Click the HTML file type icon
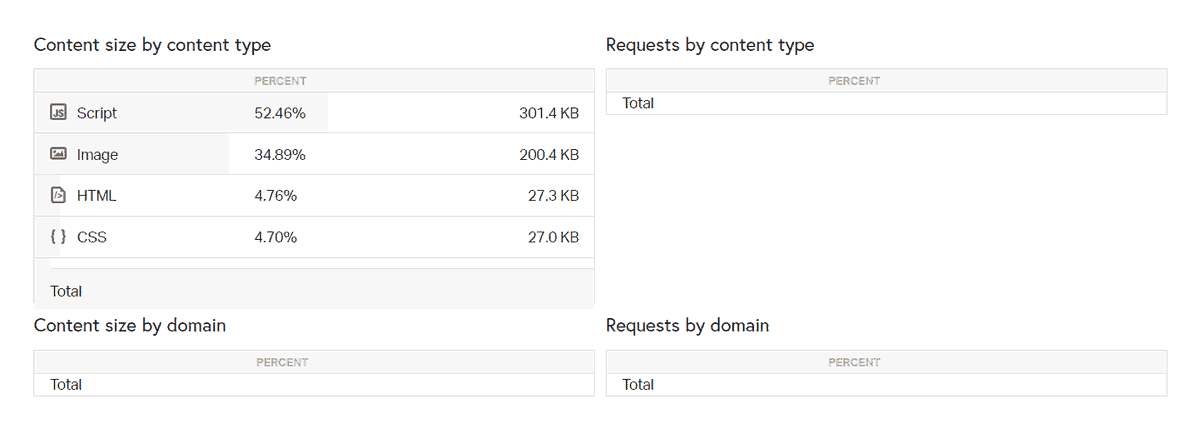The image size is (1200, 429). coord(58,196)
